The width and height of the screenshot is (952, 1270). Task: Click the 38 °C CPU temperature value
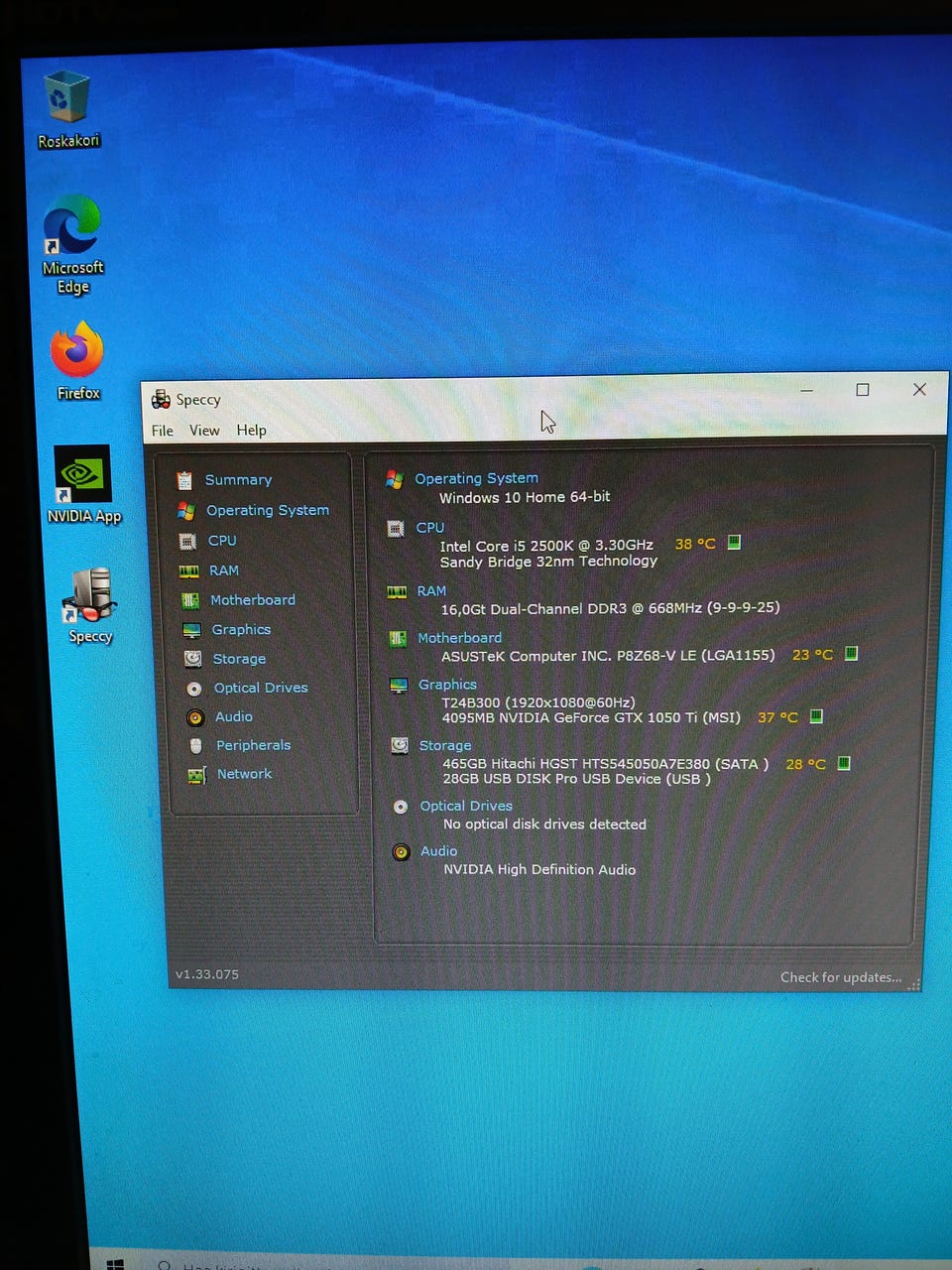(x=695, y=544)
